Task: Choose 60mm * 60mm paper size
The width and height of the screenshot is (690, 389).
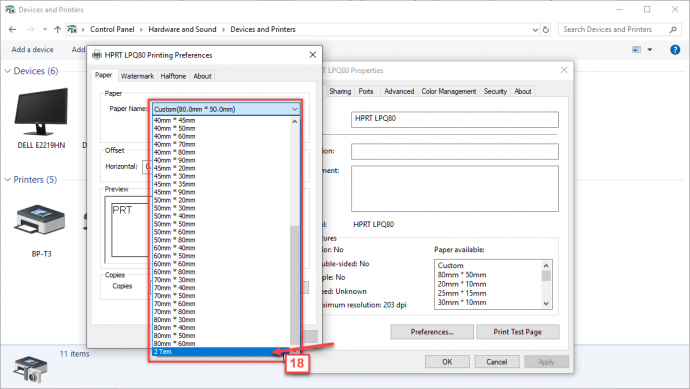Action: [x=221, y=264]
